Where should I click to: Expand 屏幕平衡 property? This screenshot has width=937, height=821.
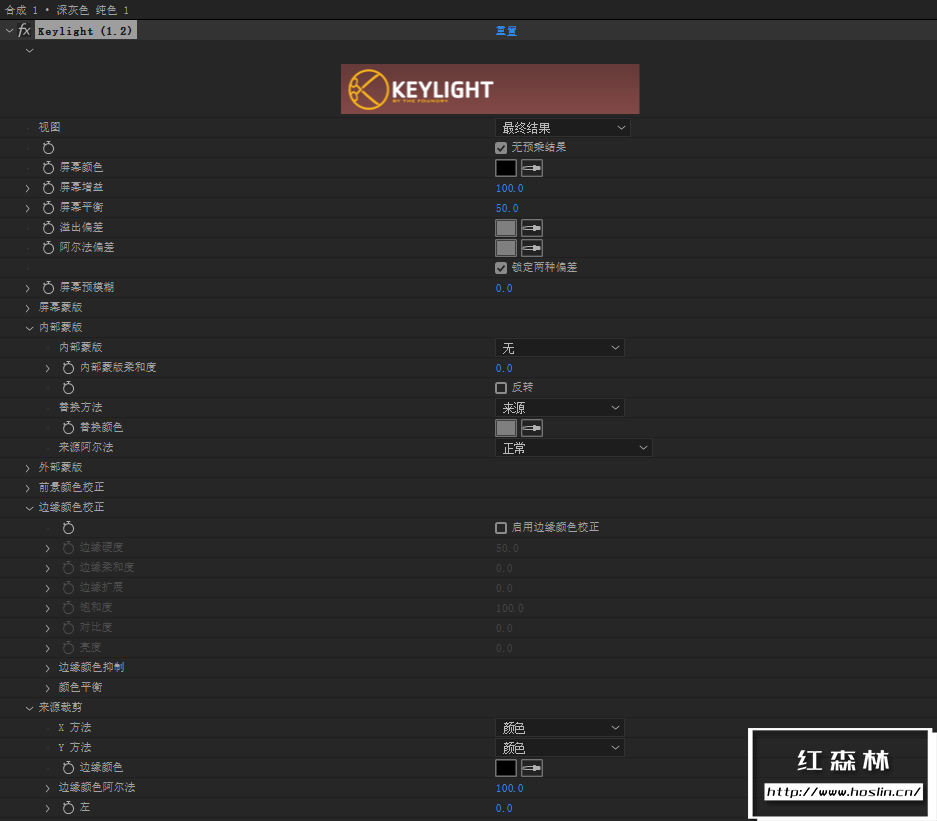point(27,208)
